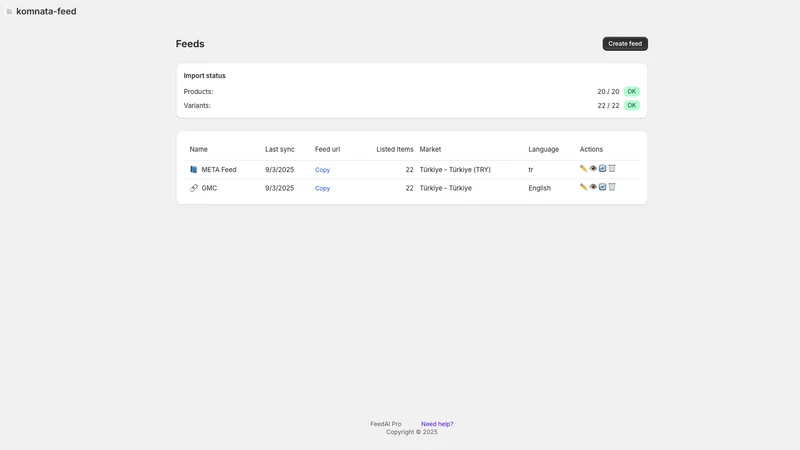The image size is (800, 450).
Task: Click the Last sync column header
Action: 280,149
